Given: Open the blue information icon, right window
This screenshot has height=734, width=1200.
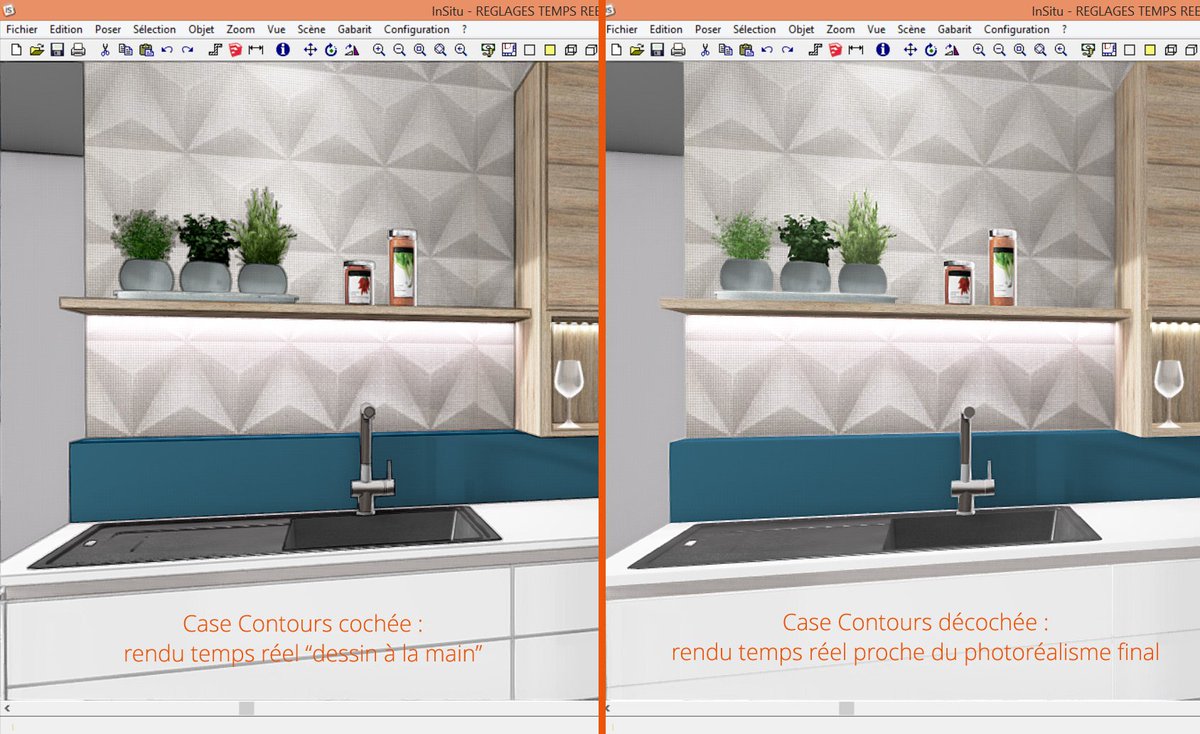Looking at the screenshot, I should pyautogui.click(x=882, y=49).
